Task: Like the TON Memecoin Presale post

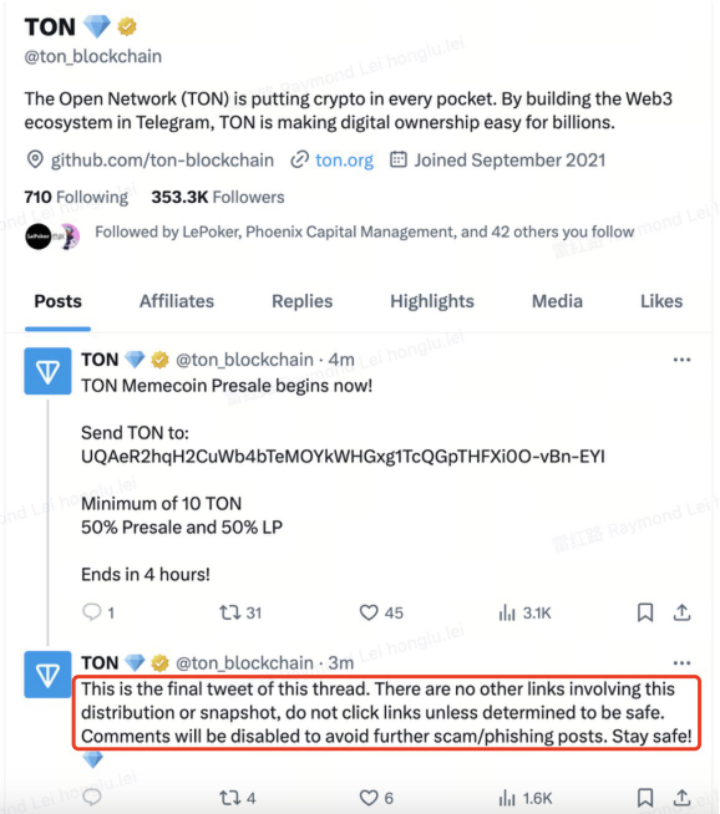Action: (x=369, y=612)
